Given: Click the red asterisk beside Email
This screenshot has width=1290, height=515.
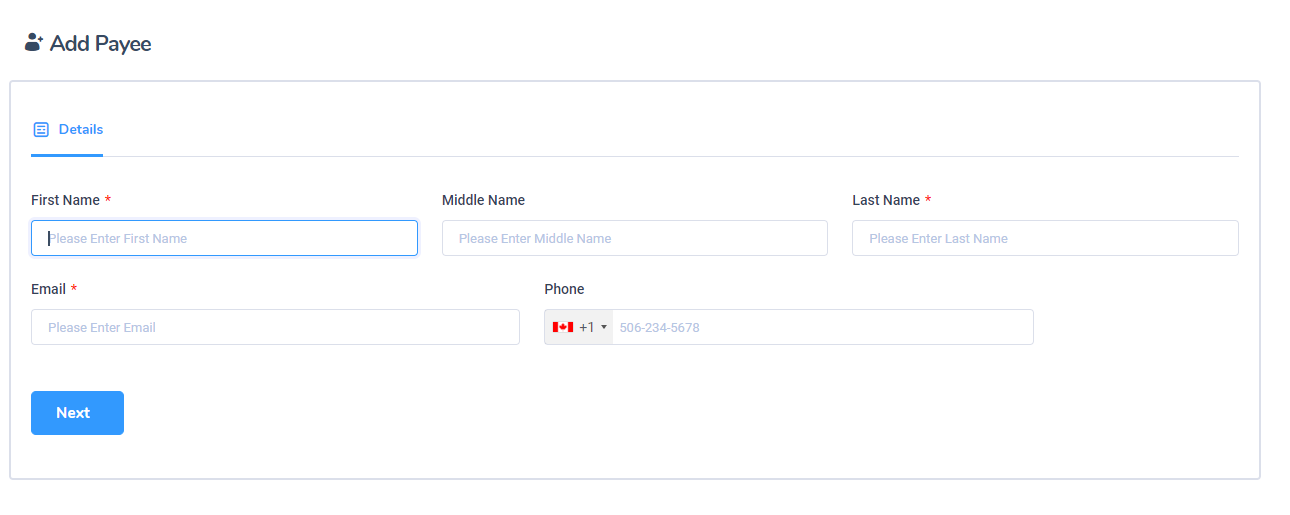Looking at the screenshot, I should [x=74, y=289].
